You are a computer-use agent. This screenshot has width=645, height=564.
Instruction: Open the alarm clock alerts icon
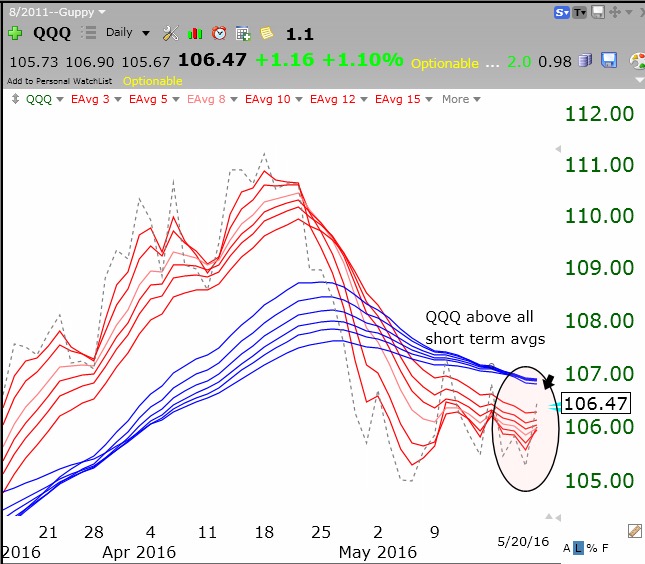pos(219,33)
